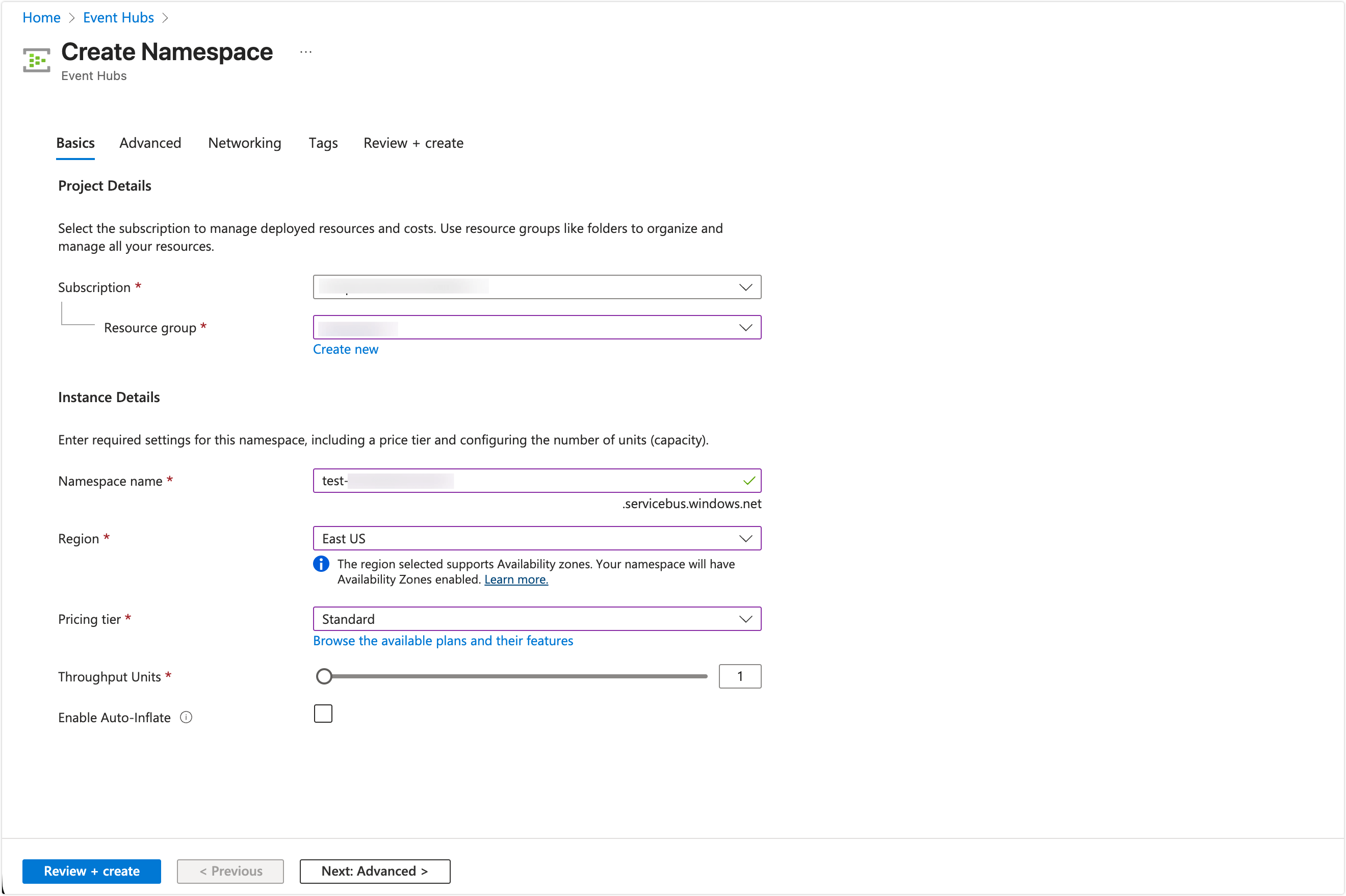The width and height of the screenshot is (1346, 896).
Task: Click chevron after Event Hubs breadcrumb
Action: 165,18
